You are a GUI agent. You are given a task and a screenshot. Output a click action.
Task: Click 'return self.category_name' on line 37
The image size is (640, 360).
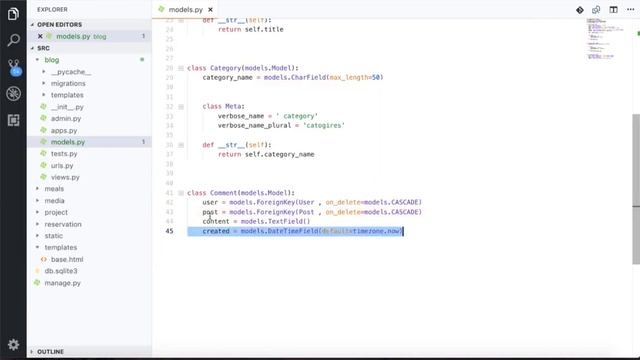[x=266, y=154]
